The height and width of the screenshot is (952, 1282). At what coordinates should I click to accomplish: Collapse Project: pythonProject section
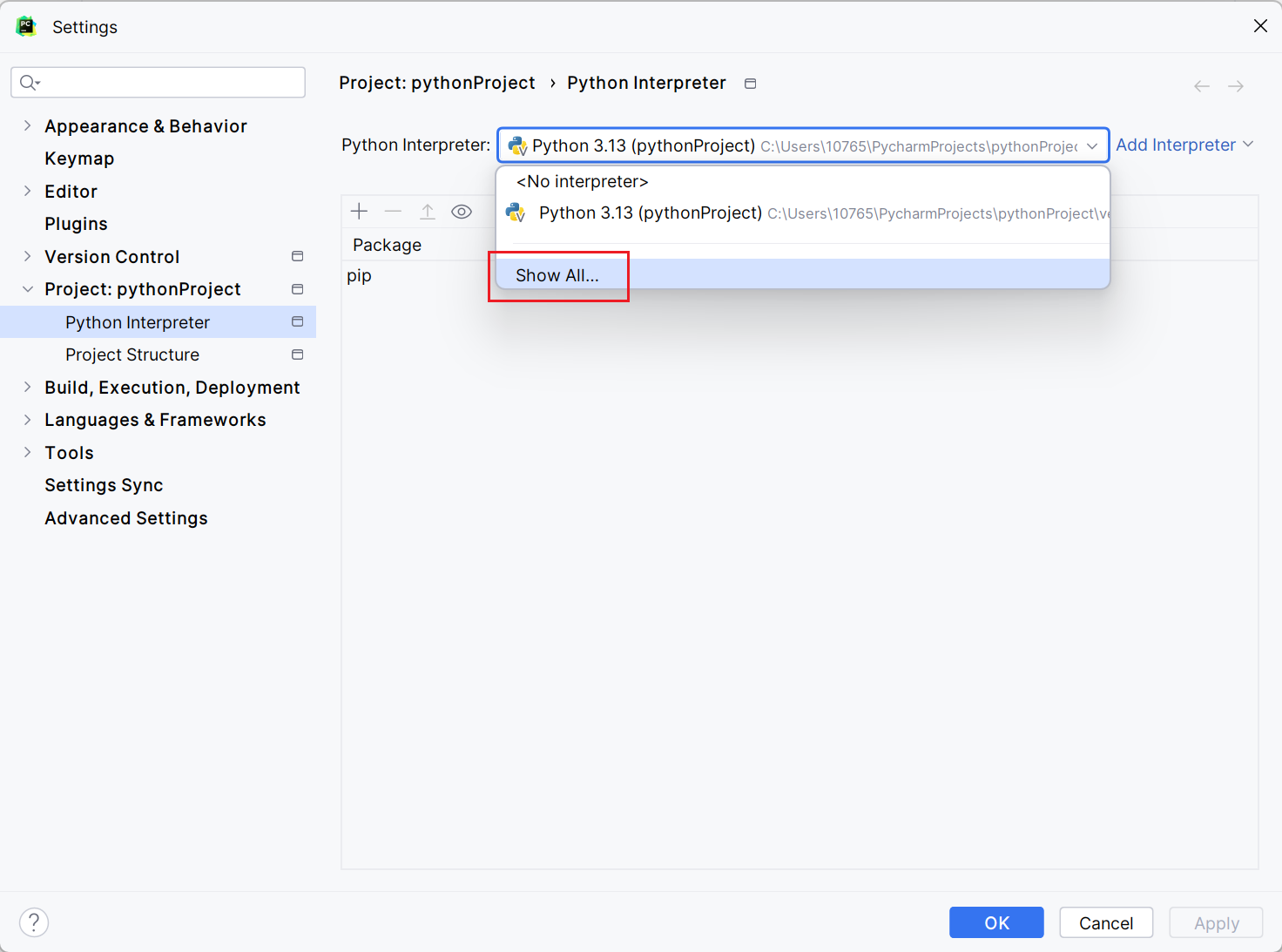(x=27, y=289)
